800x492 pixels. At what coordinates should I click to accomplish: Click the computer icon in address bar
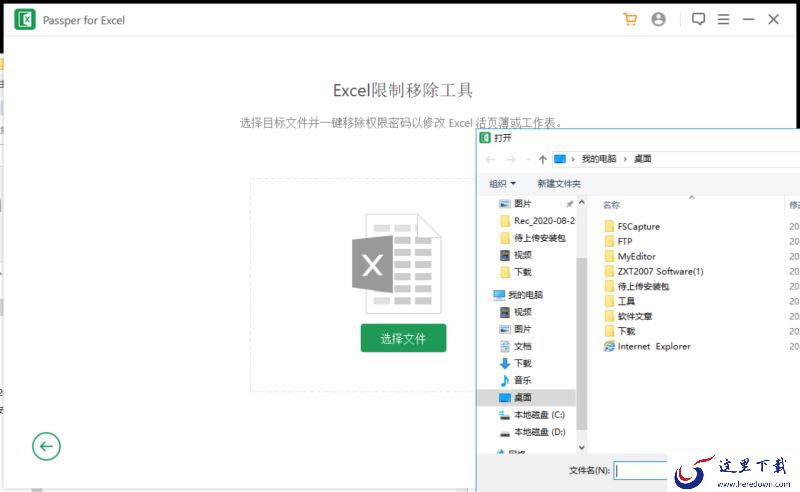(x=560, y=159)
